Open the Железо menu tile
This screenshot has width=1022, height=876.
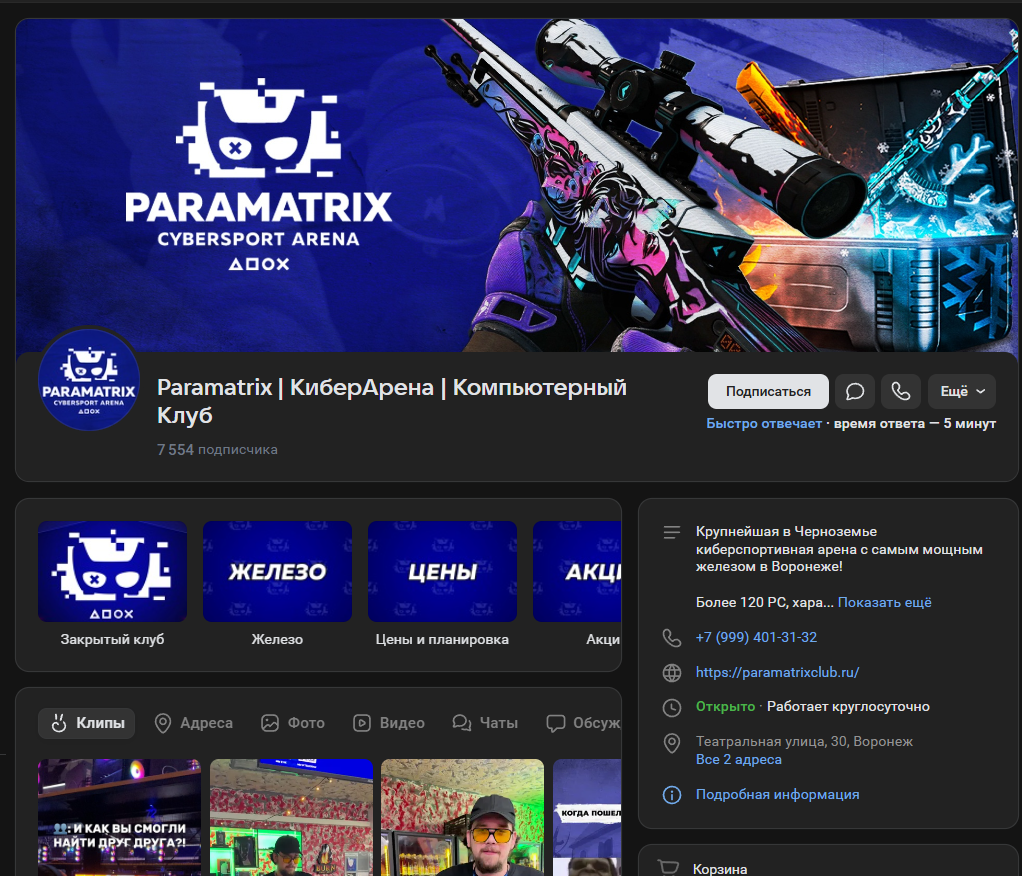[277, 584]
